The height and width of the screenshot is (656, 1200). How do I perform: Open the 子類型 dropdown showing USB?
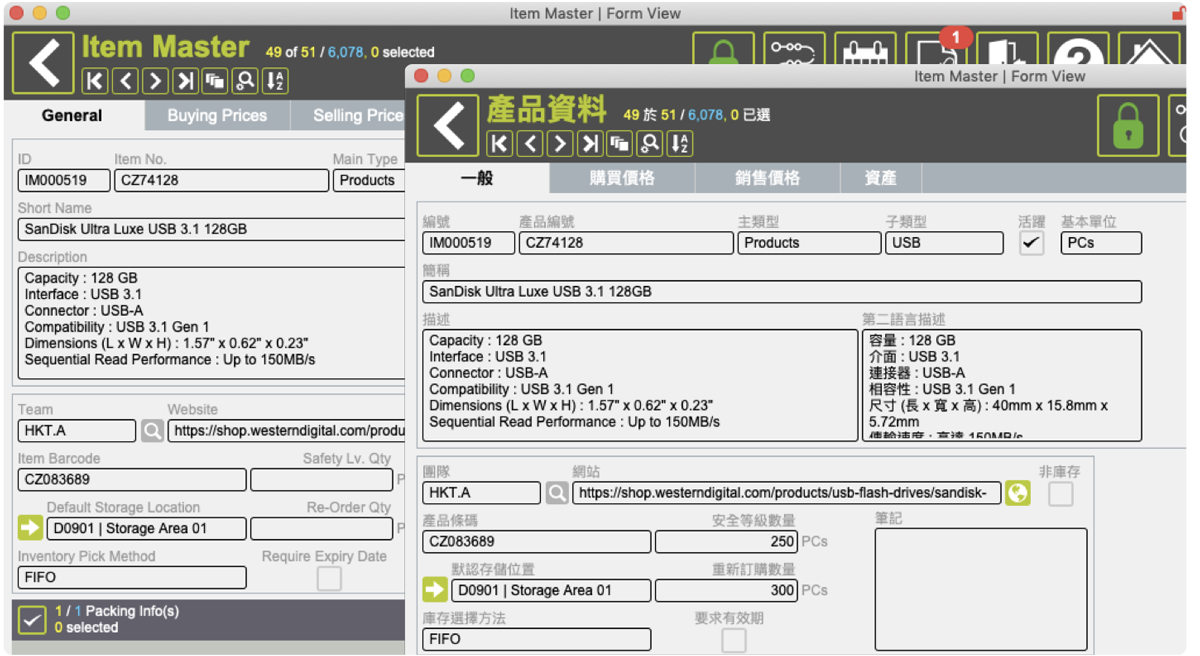point(943,243)
